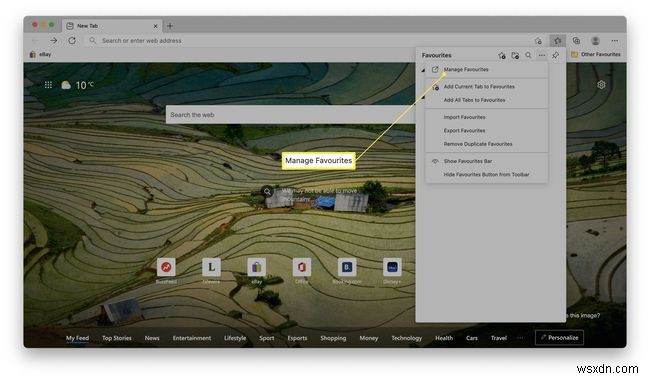Open the Shopping feed tab

333,338
